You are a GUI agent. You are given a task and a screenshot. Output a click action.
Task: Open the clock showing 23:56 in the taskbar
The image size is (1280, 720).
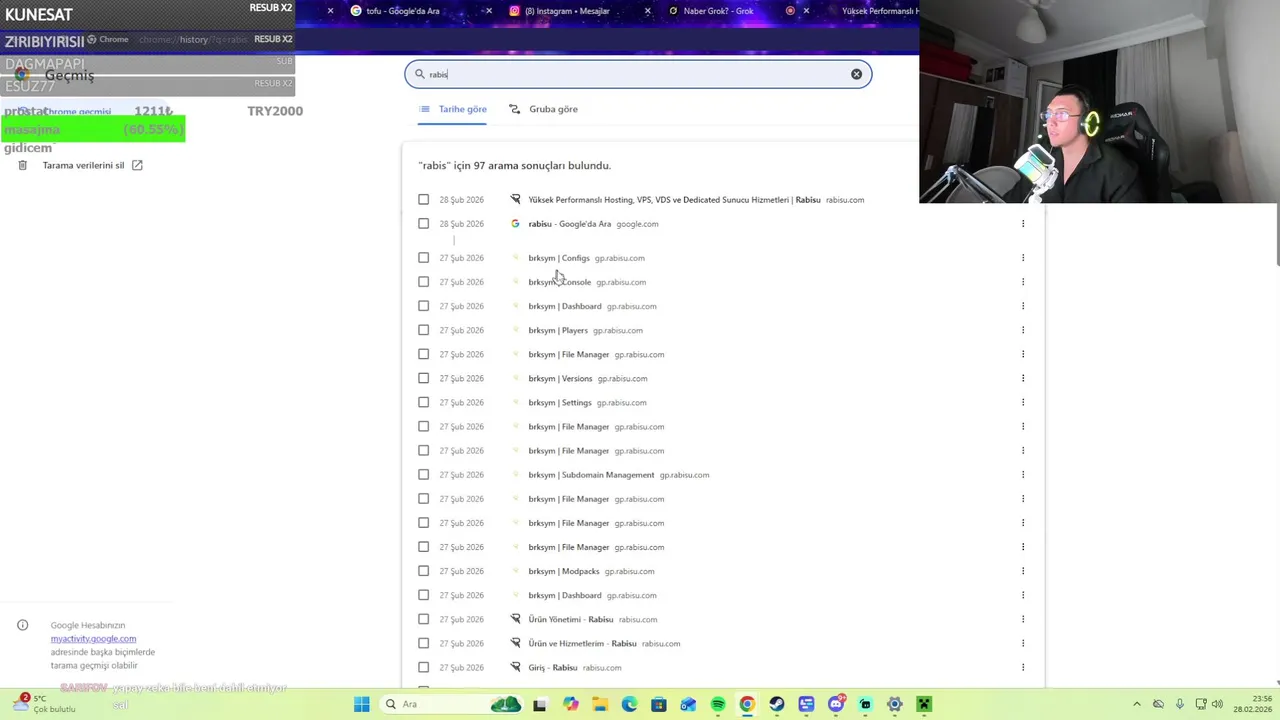pyautogui.click(x=1252, y=704)
